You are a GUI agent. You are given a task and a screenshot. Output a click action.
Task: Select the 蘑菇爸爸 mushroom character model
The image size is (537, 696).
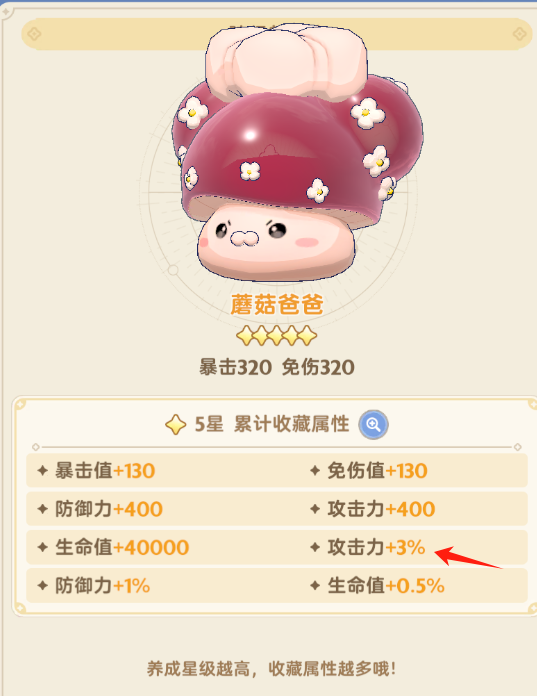tap(297, 153)
